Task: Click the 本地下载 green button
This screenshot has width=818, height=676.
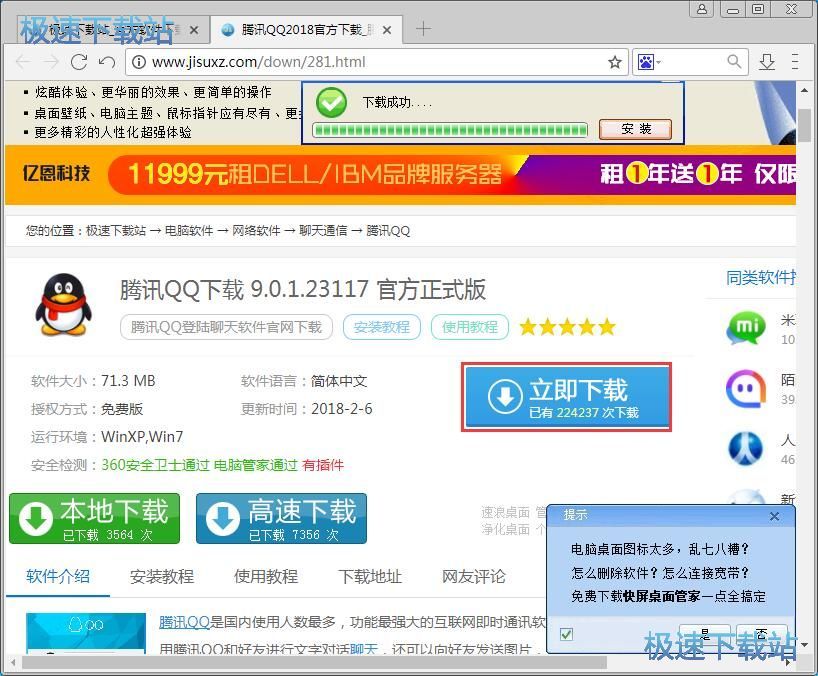Action: point(94,518)
